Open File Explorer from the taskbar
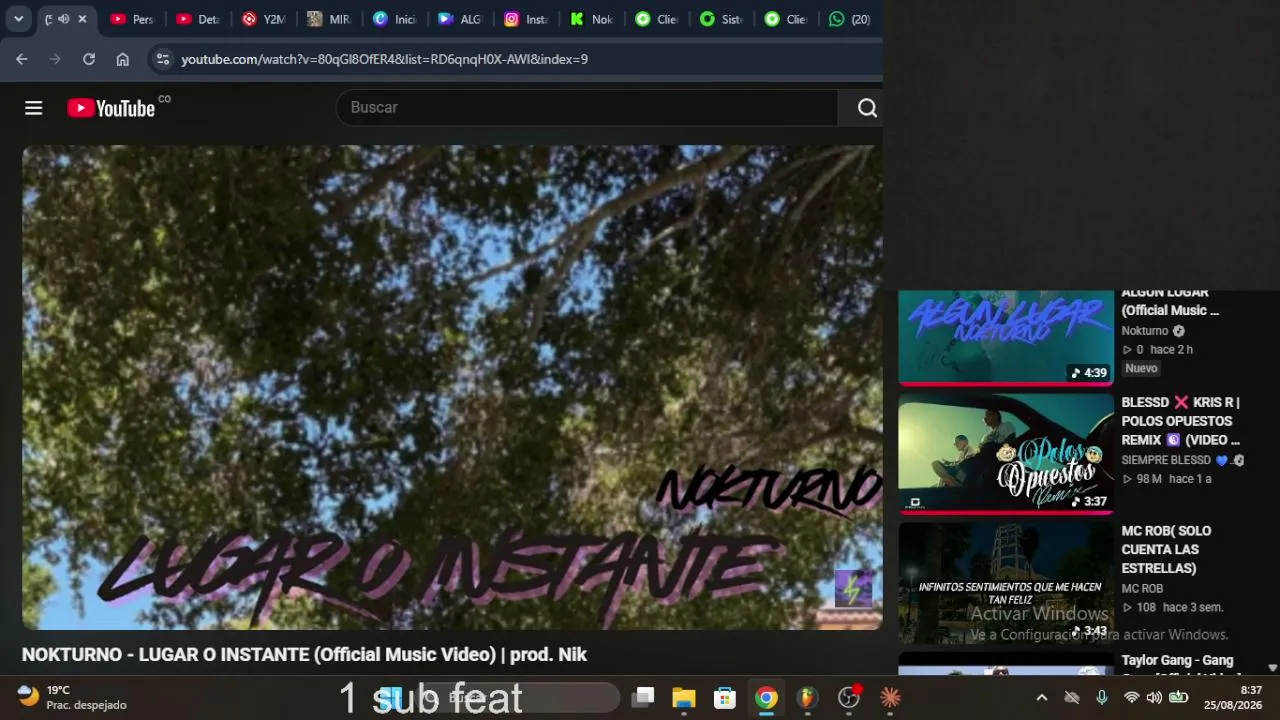 pyautogui.click(x=684, y=697)
